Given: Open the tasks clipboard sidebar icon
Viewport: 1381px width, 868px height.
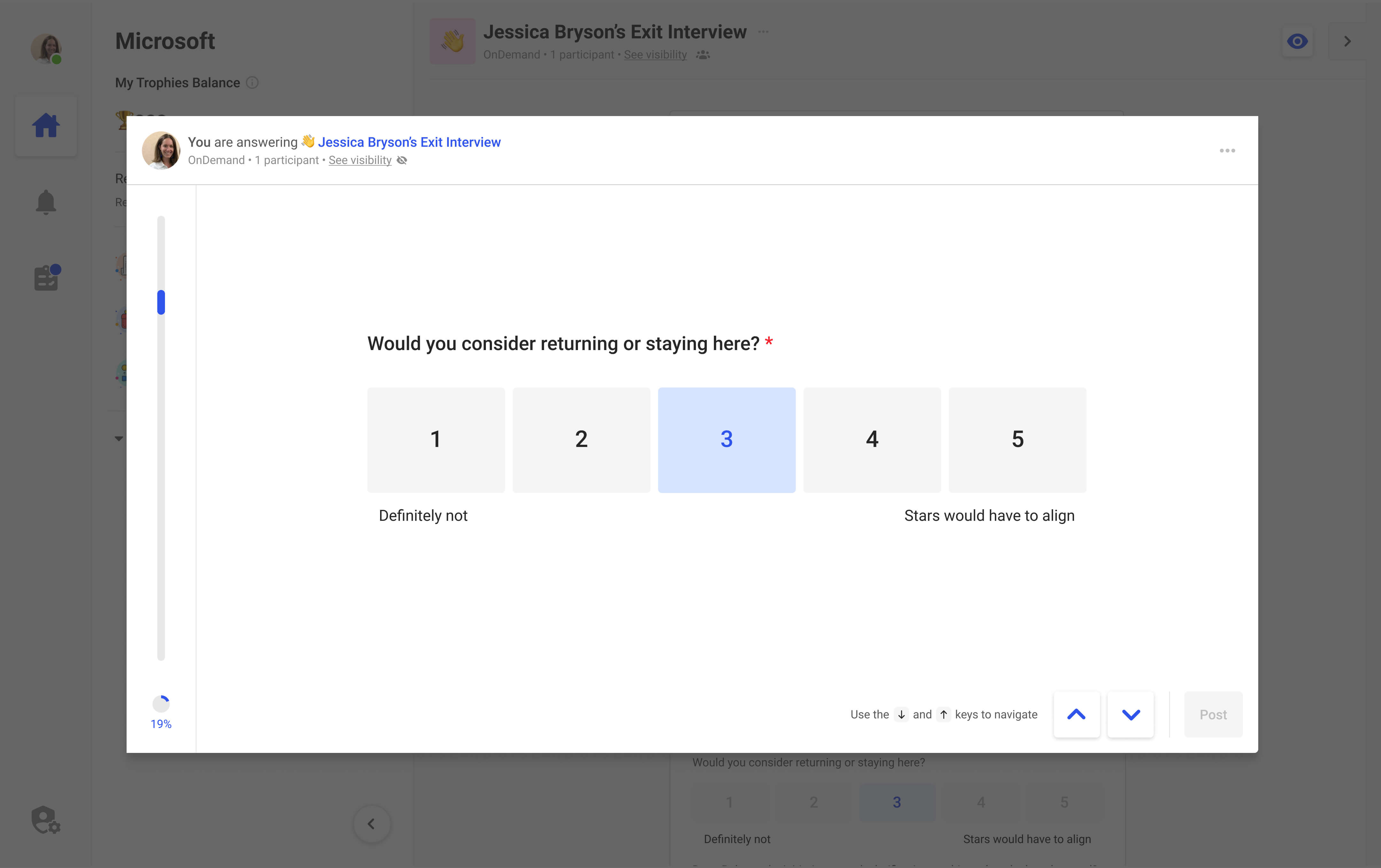Looking at the screenshot, I should click(x=47, y=278).
